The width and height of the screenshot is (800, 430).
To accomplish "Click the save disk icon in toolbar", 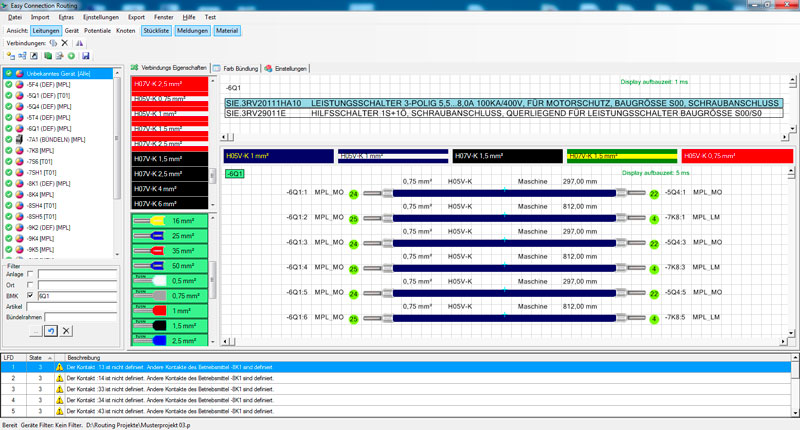I will pyautogui.click(x=86, y=56).
